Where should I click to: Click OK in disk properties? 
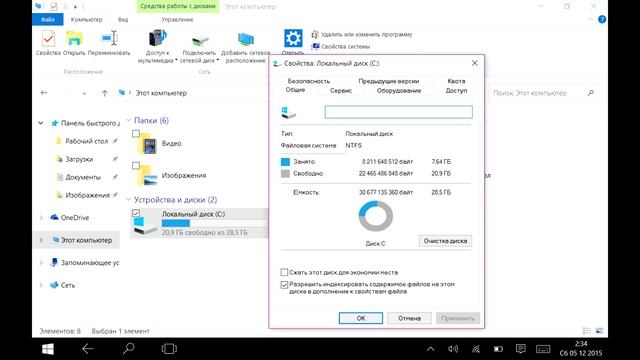361,318
